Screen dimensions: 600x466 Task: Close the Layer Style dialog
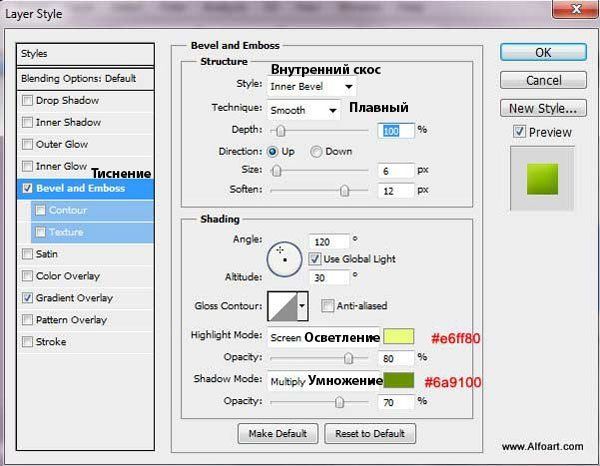point(576,8)
